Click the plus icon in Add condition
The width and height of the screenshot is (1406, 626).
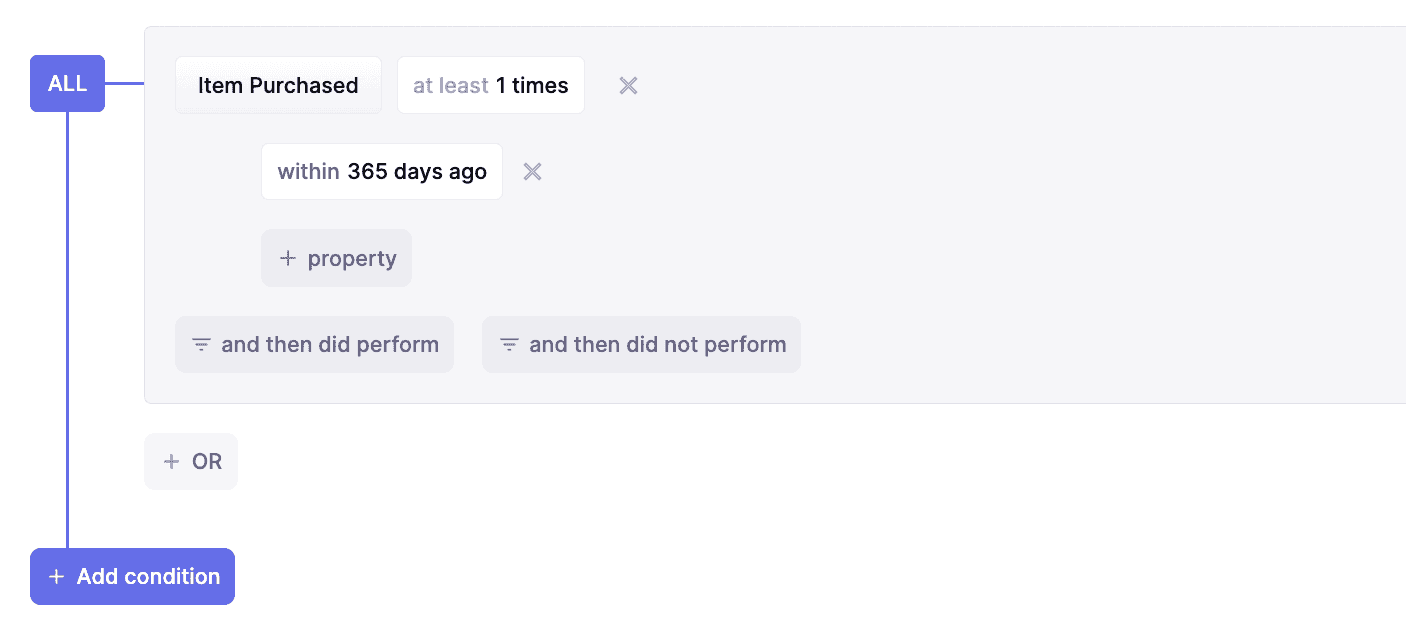[x=57, y=577]
